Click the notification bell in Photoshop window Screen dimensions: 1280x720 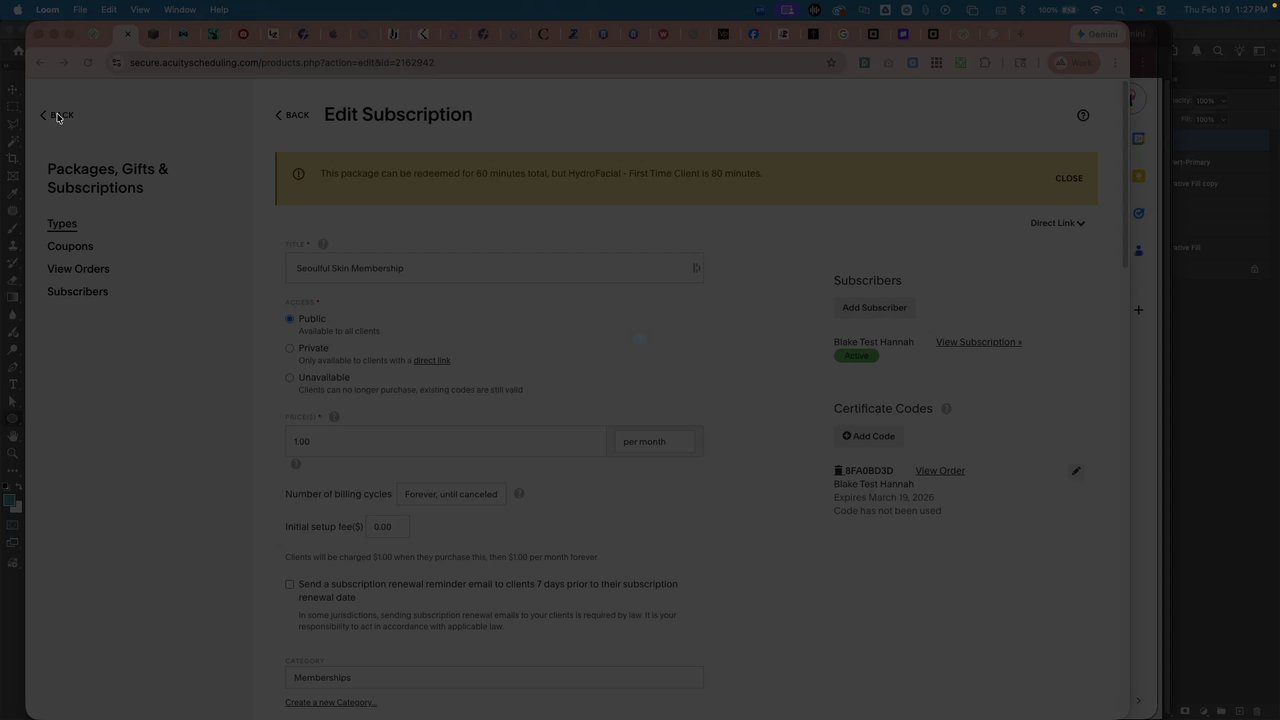[x=1196, y=50]
